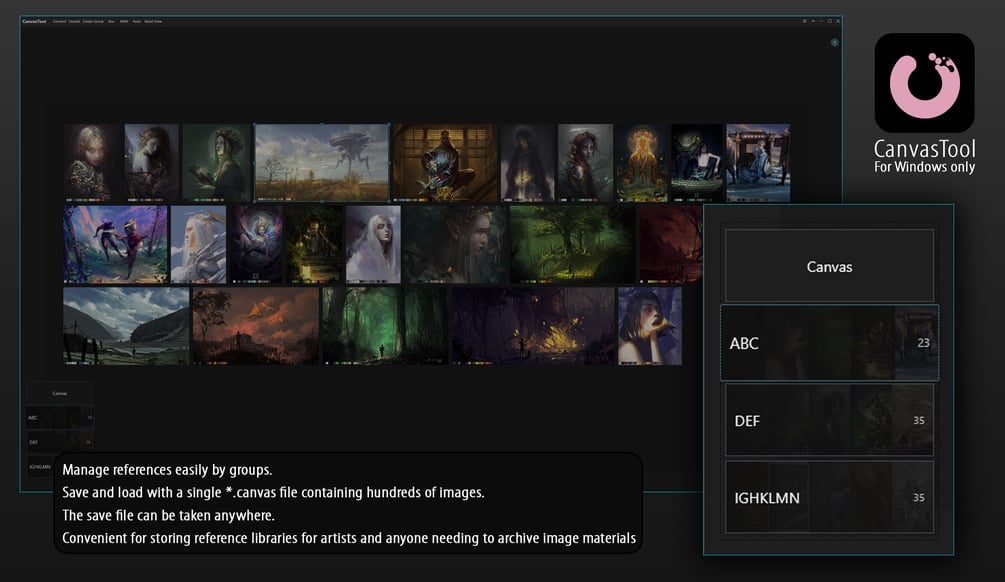Select the DEF group in the magnified panel
The height and width of the screenshot is (582, 1005).
[829, 420]
